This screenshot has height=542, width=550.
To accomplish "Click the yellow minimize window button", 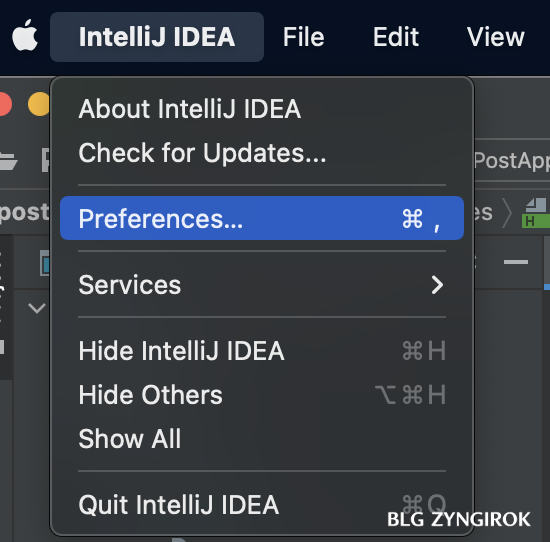I will pyautogui.click(x=39, y=104).
